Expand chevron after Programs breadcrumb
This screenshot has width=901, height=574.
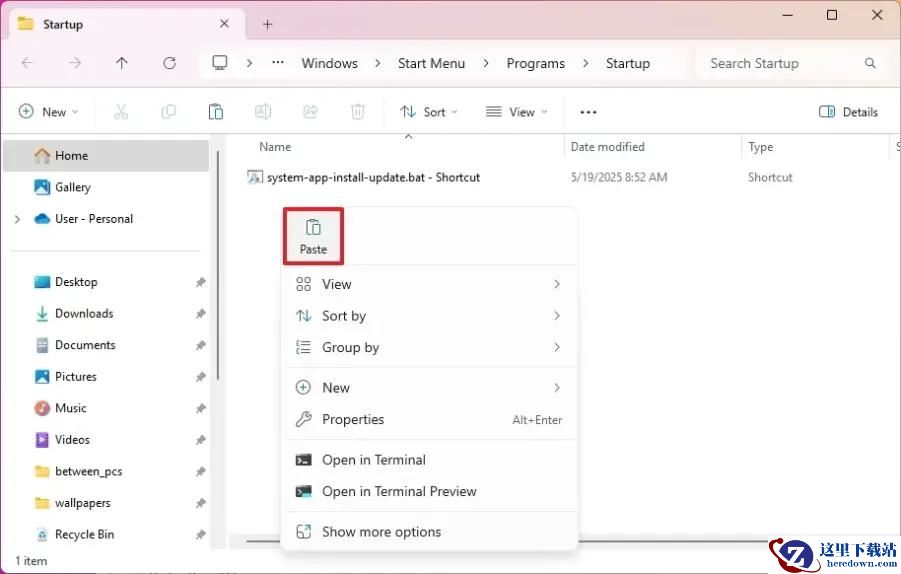[x=586, y=63]
